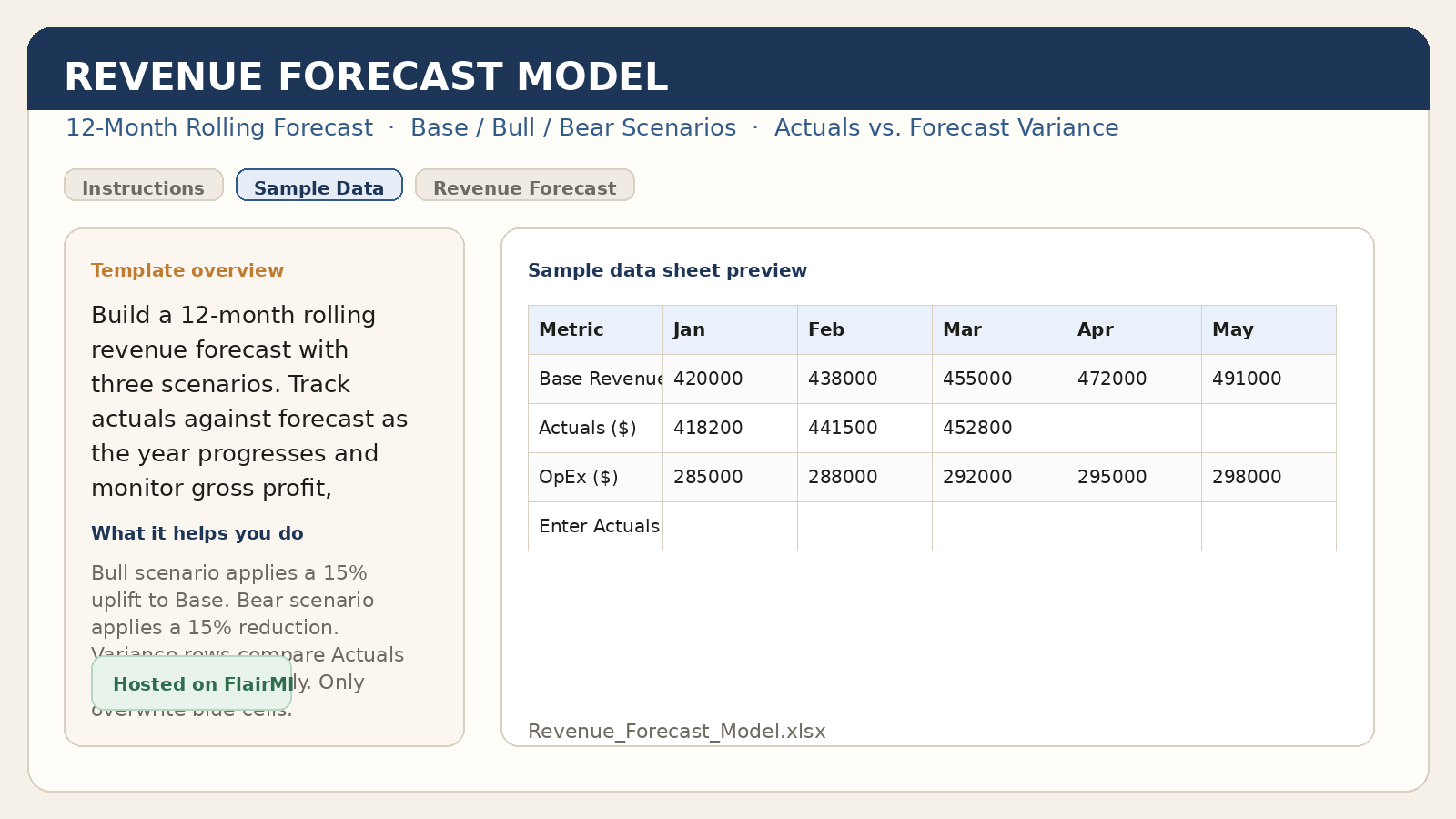Click the Hosted on FlairMl badge

(191, 684)
